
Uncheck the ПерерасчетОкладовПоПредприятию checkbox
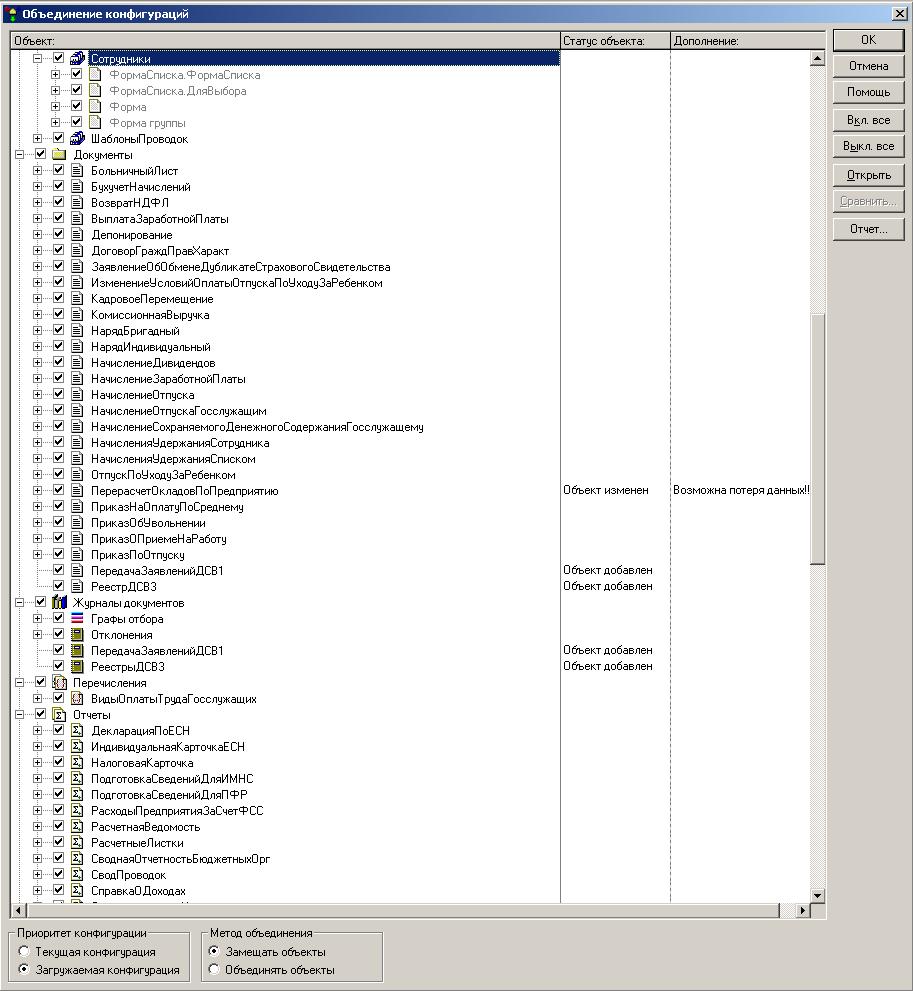(x=58, y=491)
